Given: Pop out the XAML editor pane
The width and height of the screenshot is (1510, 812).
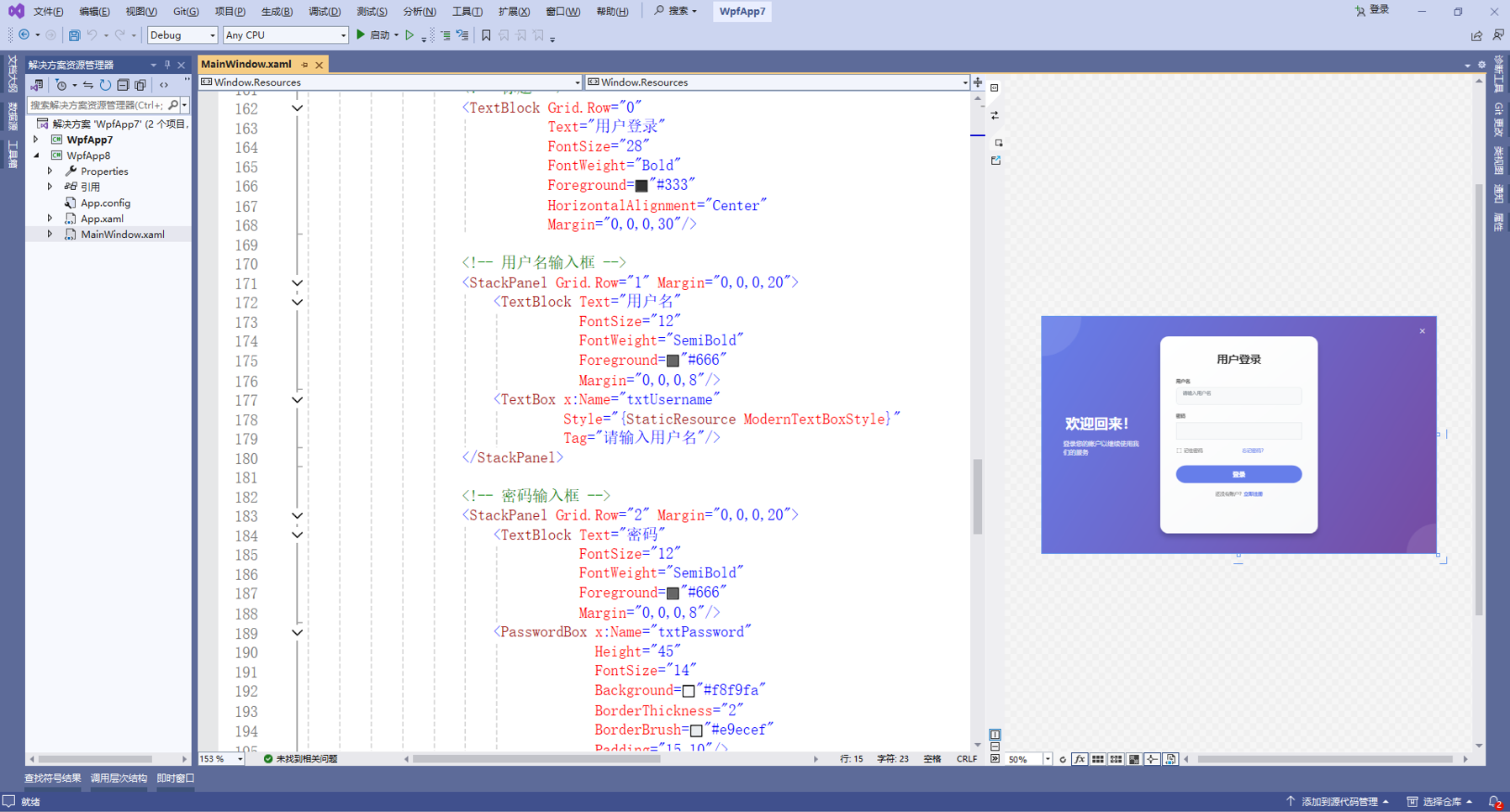Looking at the screenshot, I should 996,161.
